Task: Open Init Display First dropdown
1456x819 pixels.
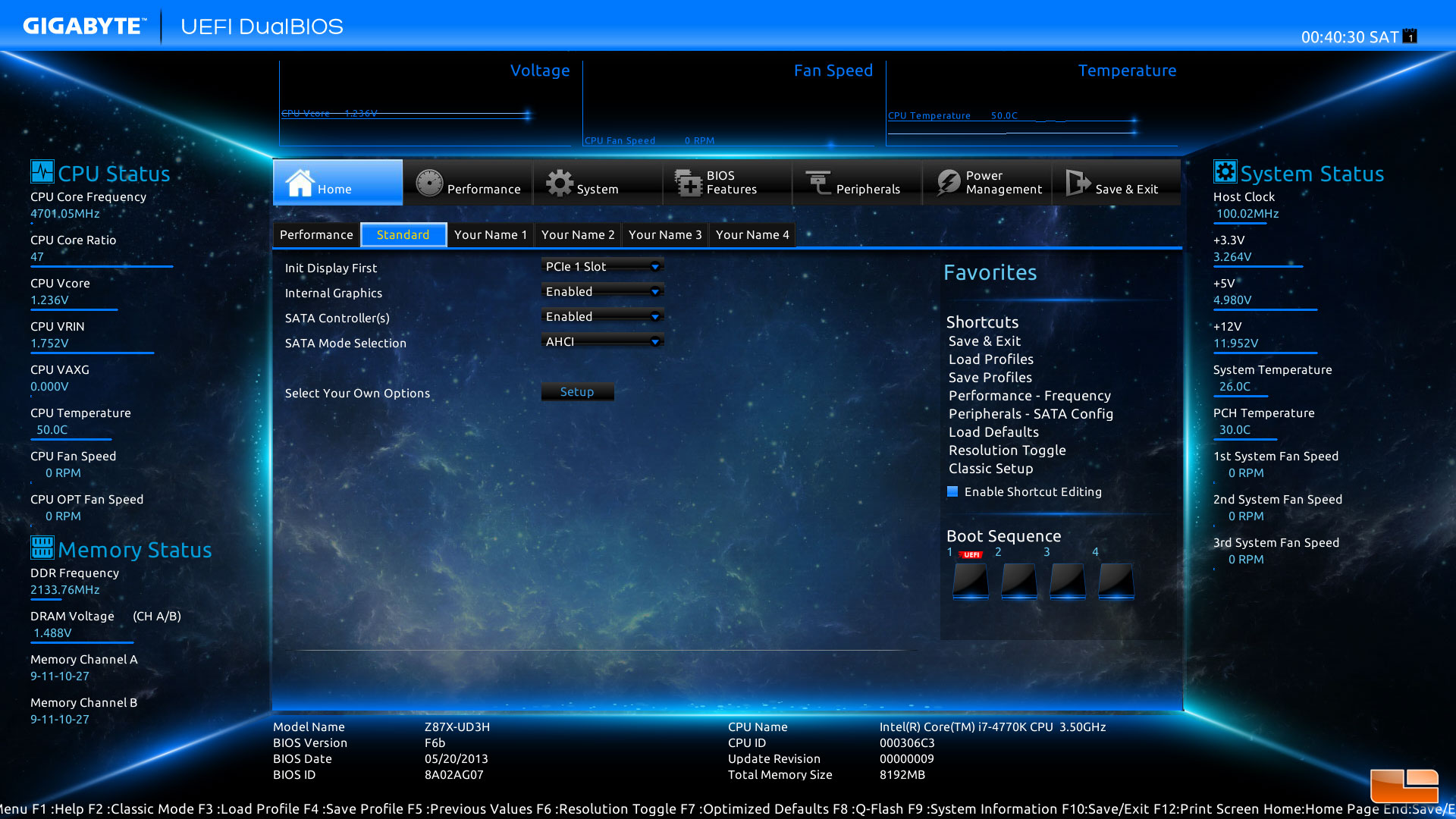Action: click(602, 266)
